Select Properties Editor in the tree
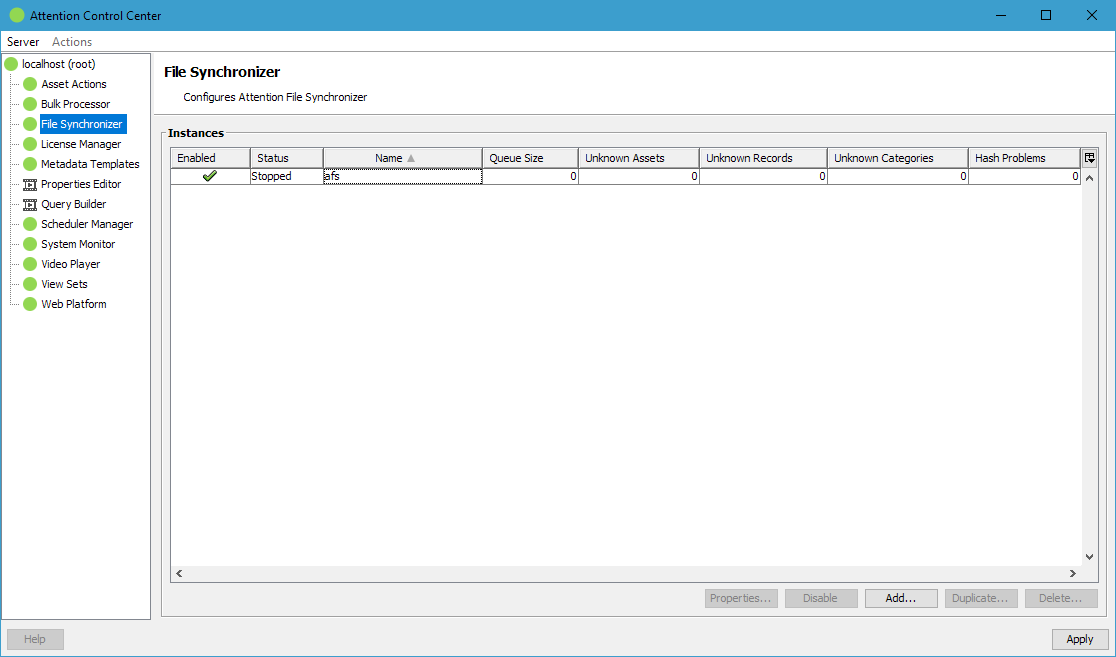Screen dimensions: 1116x657 (x=81, y=184)
